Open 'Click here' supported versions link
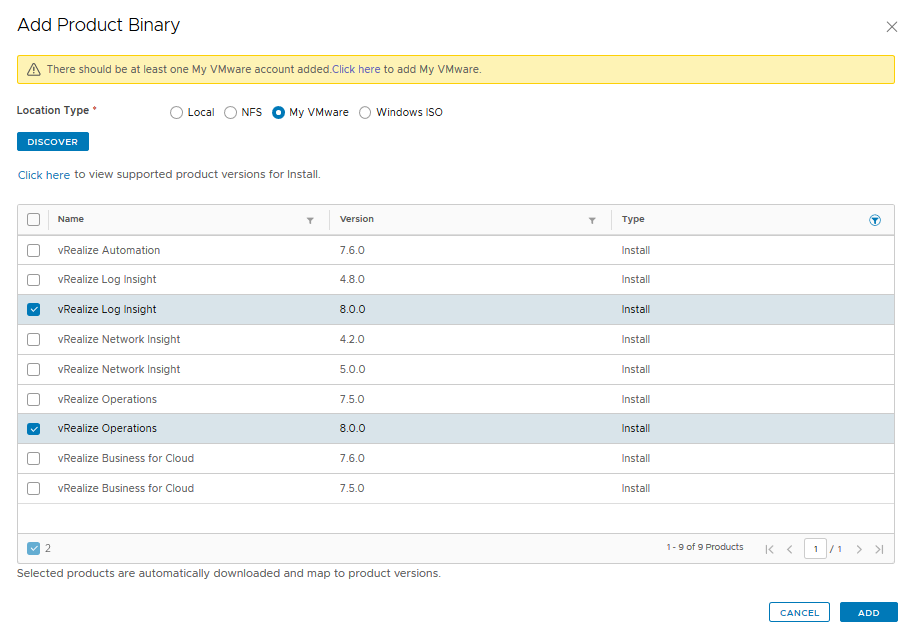 pos(44,175)
